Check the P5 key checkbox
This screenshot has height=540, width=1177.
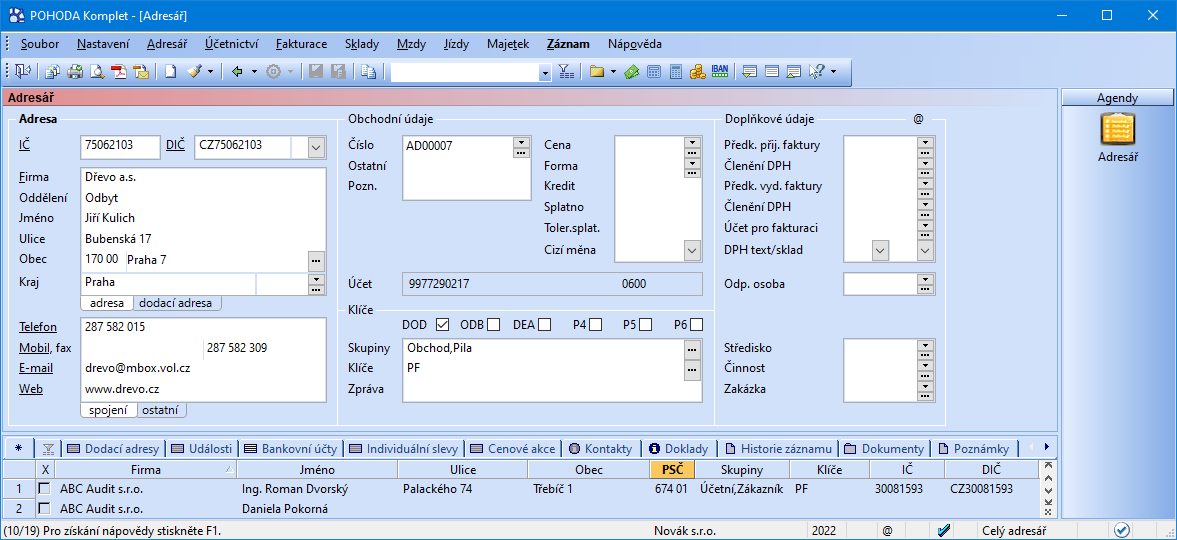click(646, 324)
